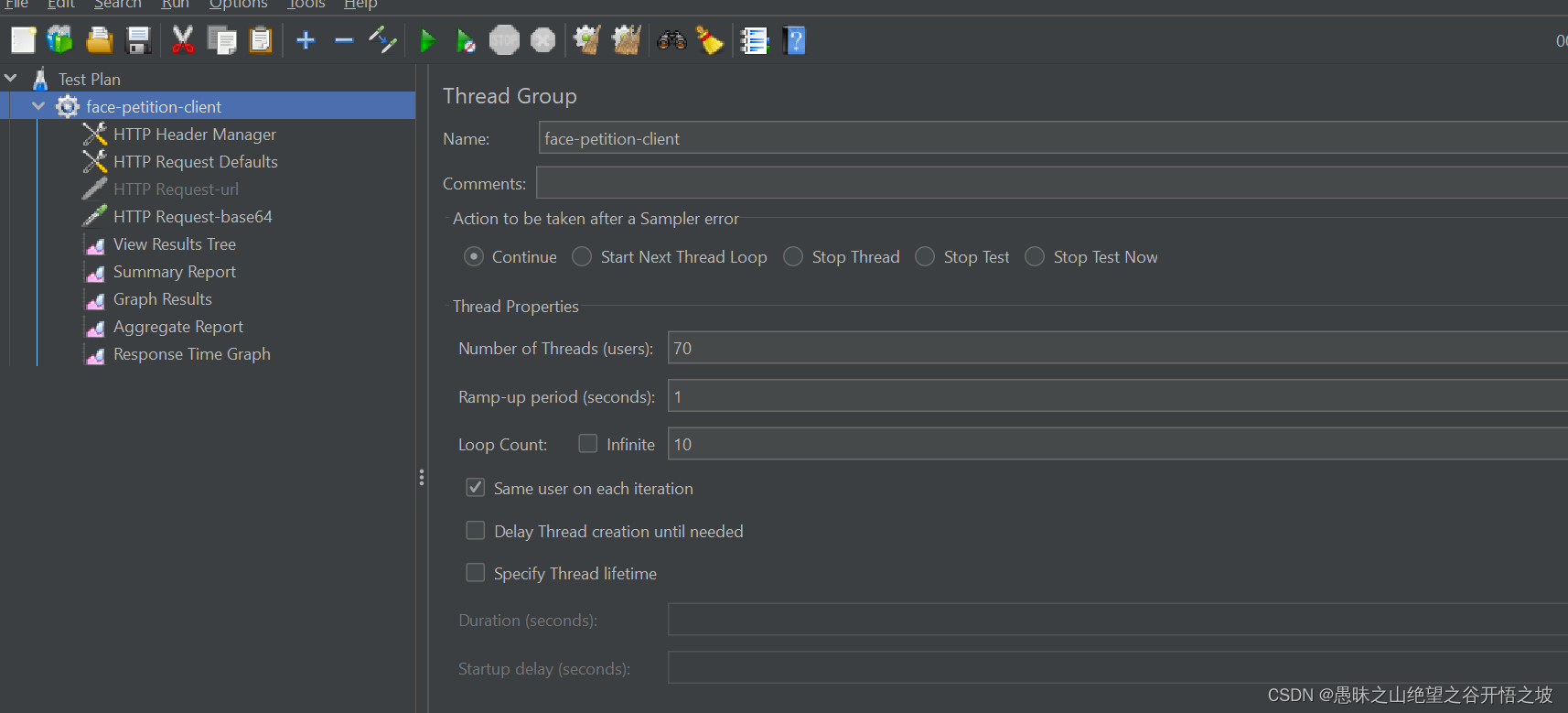Image resolution: width=1568 pixels, height=713 pixels.
Task: Open the Search menu
Action: (117, 5)
